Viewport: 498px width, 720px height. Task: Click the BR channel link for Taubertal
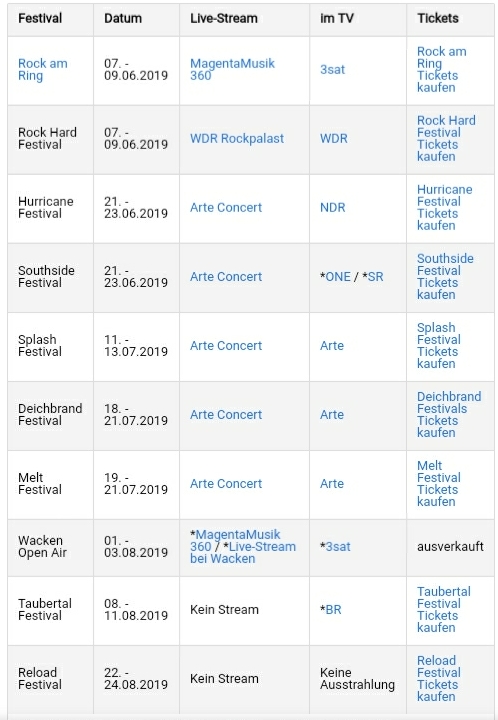click(334, 610)
